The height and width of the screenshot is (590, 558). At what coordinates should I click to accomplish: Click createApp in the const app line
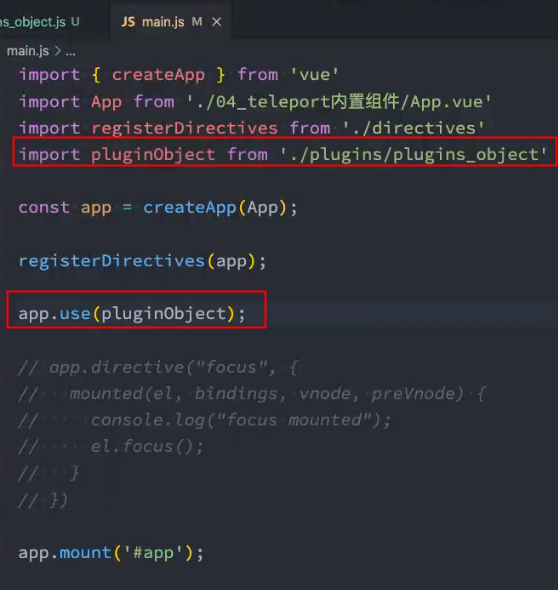[190, 207]
